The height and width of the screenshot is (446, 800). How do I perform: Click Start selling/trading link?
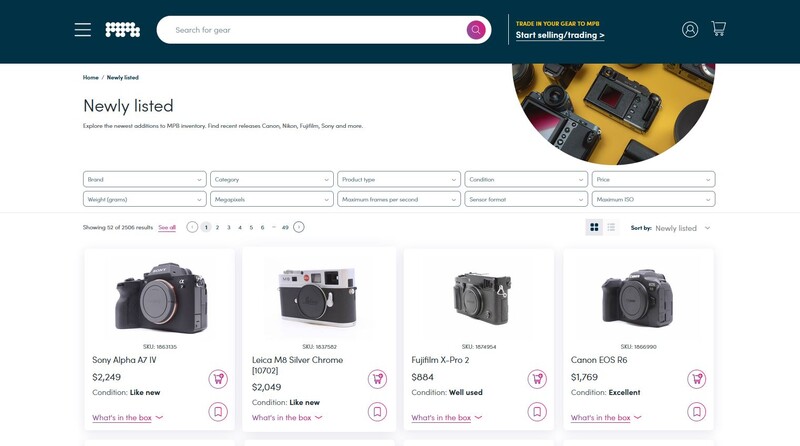560,35
